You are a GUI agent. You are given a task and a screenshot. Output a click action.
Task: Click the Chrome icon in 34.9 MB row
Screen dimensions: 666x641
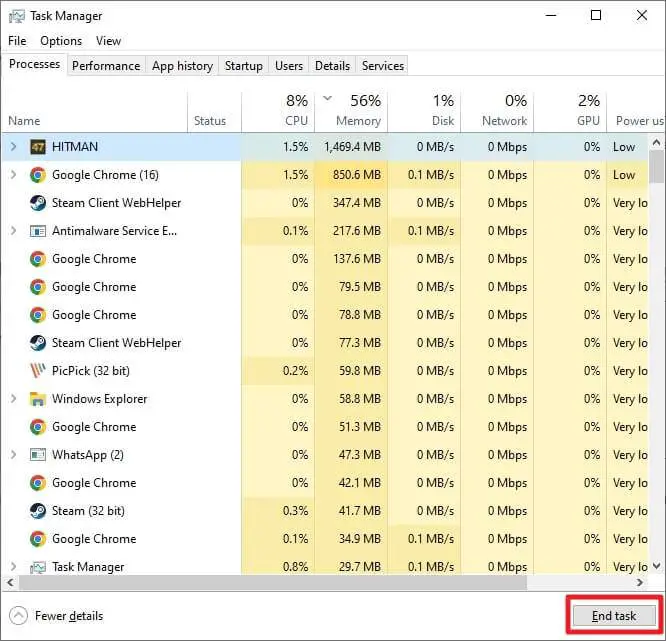(x=38, y=539)
